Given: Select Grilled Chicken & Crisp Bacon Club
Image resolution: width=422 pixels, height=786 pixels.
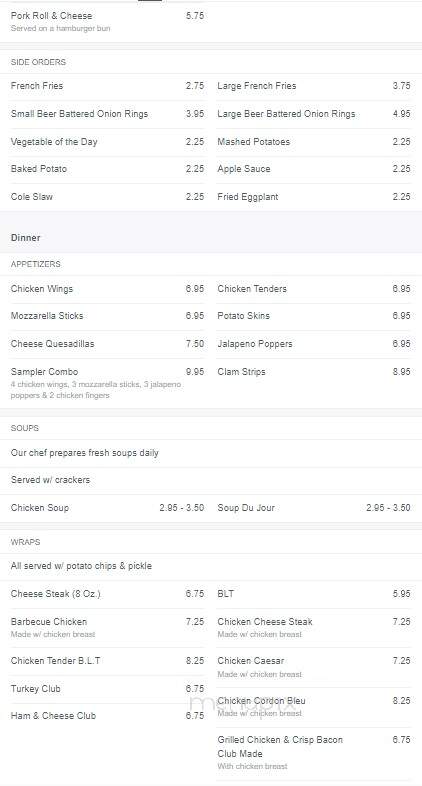Looking at the screenshot, I should (280, 746).
